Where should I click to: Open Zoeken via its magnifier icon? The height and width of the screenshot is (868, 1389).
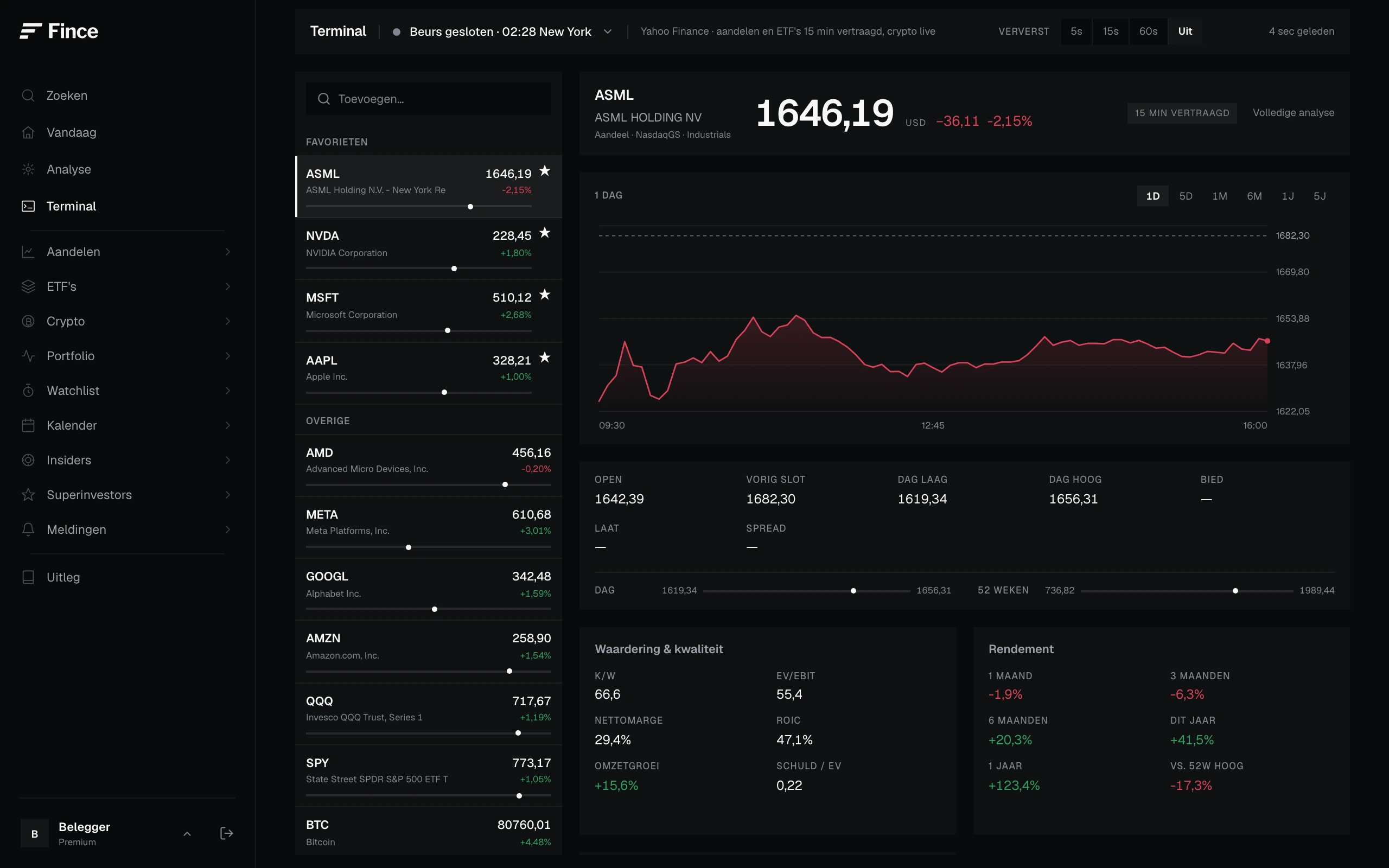28,95
